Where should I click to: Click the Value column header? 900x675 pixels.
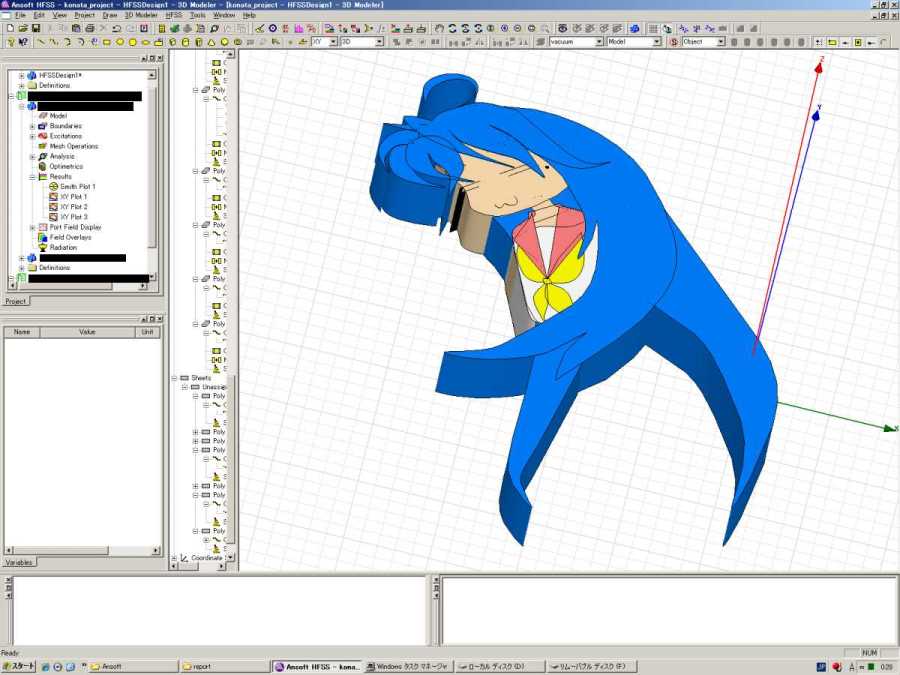coord(87,332)
